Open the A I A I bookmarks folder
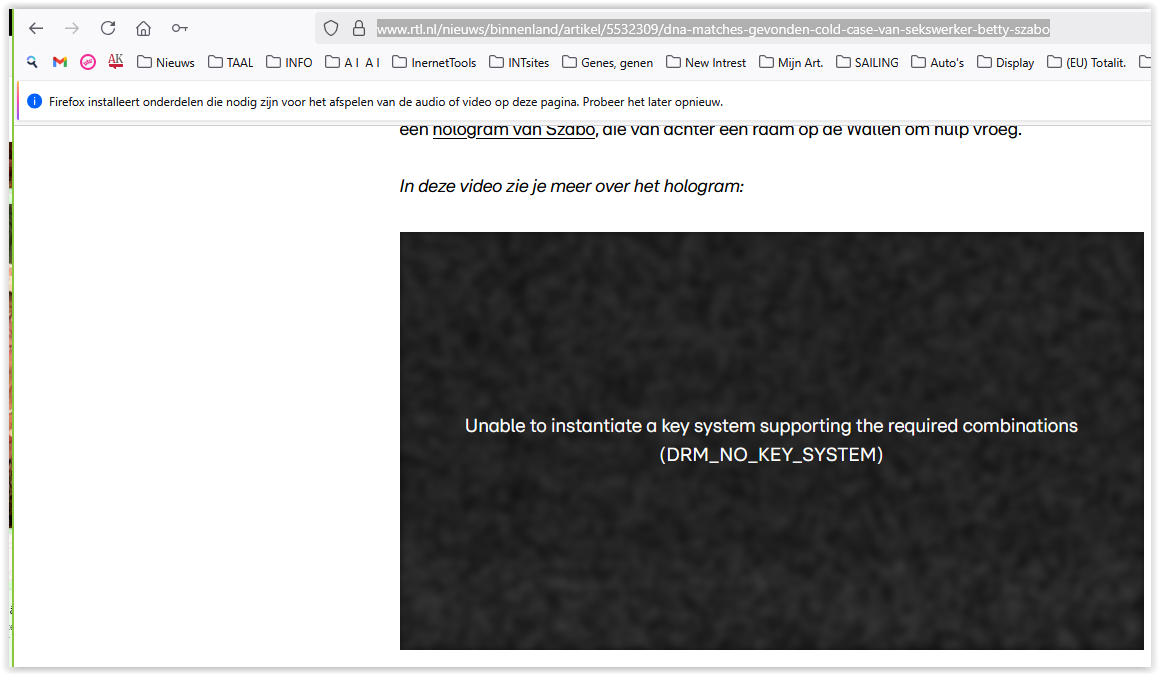 click(353, 62)
